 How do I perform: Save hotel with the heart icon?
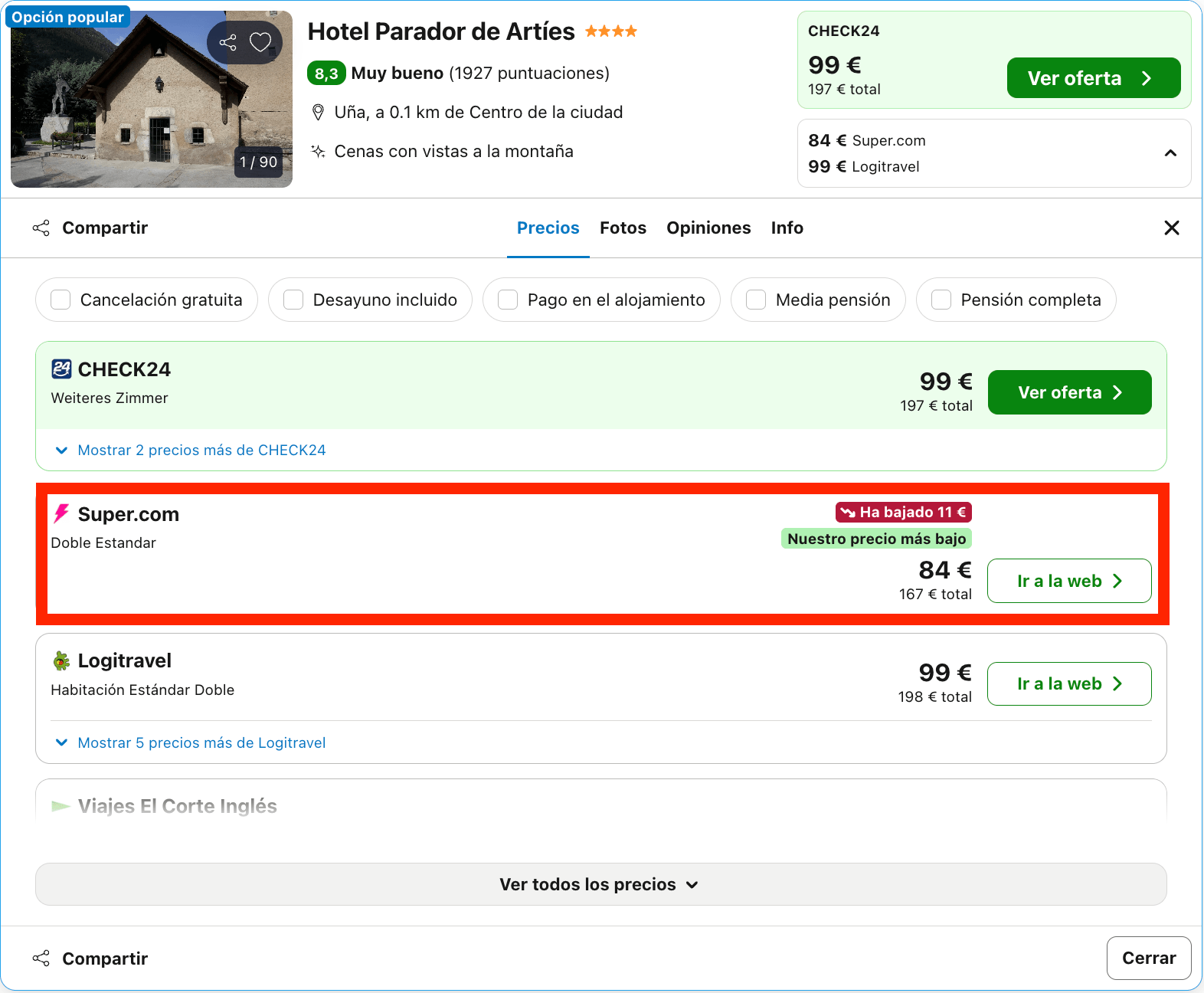[260, 42]
